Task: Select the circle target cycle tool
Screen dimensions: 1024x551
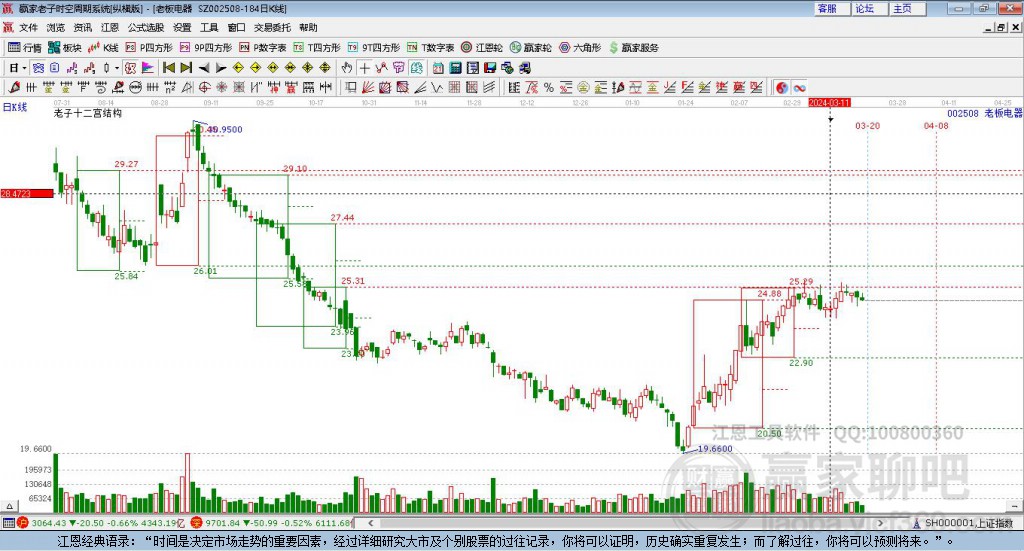Action: [x=204, y=87]
